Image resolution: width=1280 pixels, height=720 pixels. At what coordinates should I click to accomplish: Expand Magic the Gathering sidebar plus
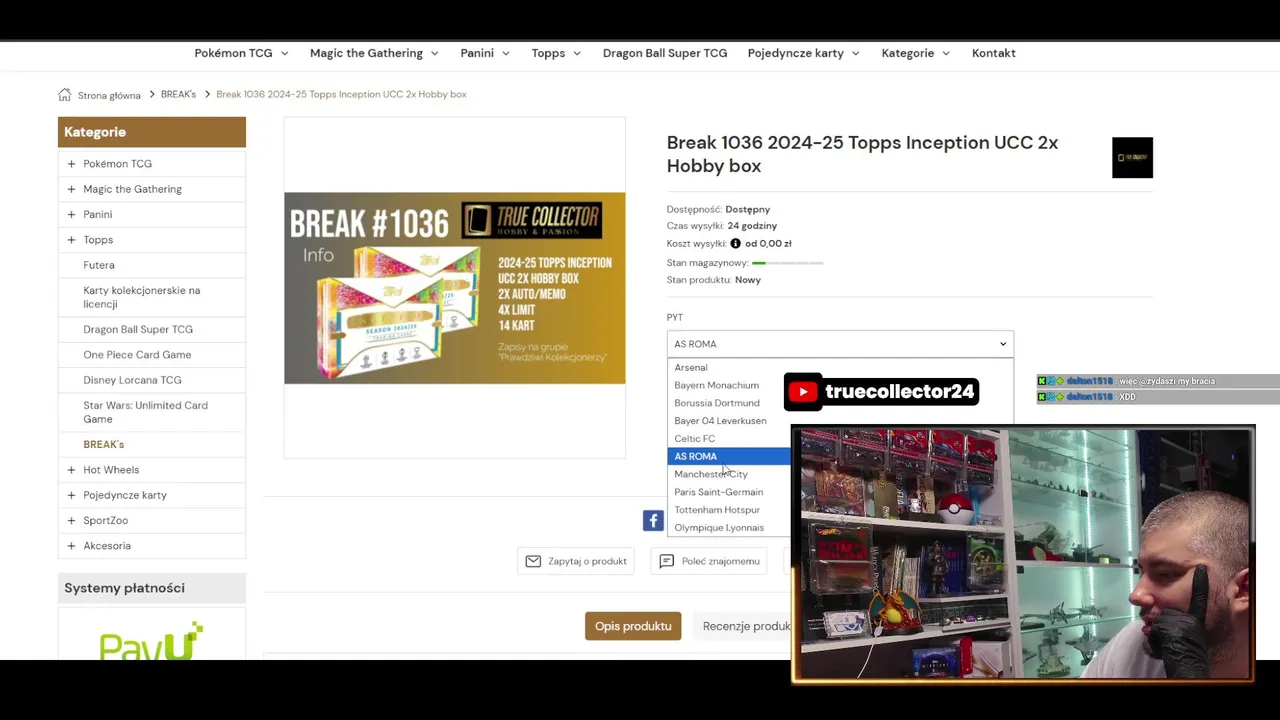pos(71,189)
